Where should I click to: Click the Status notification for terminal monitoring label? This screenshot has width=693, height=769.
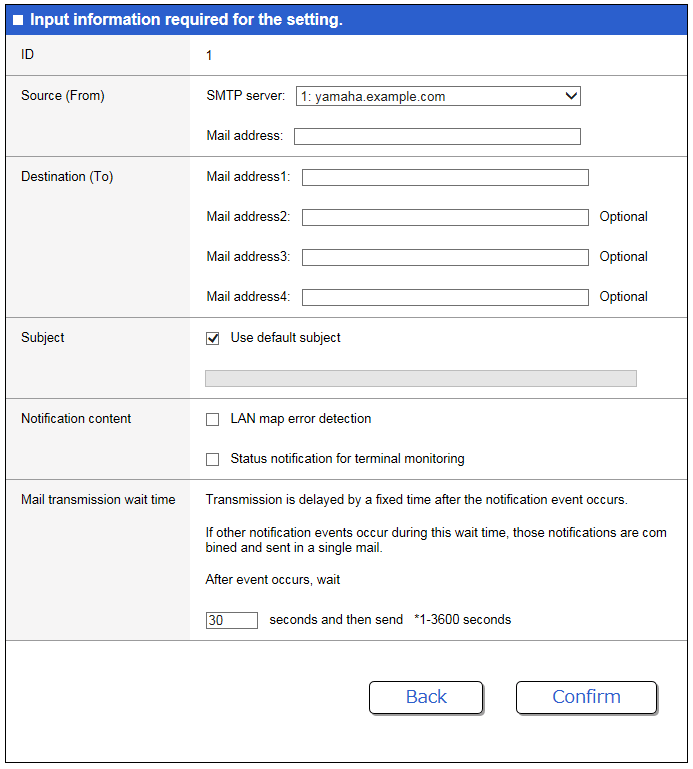pyautogui.click(x=347, y=459)
